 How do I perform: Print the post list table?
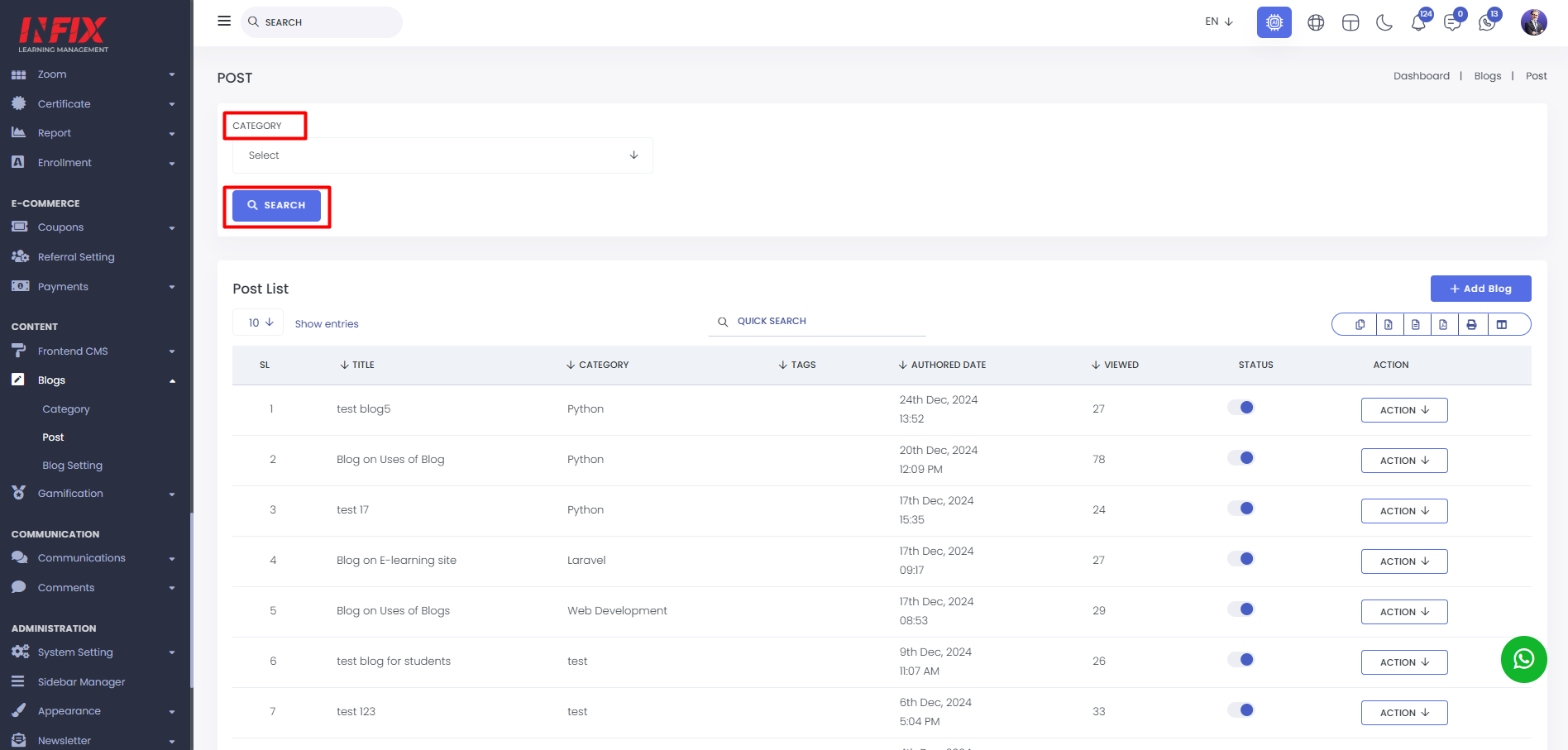coord(1471,325)
